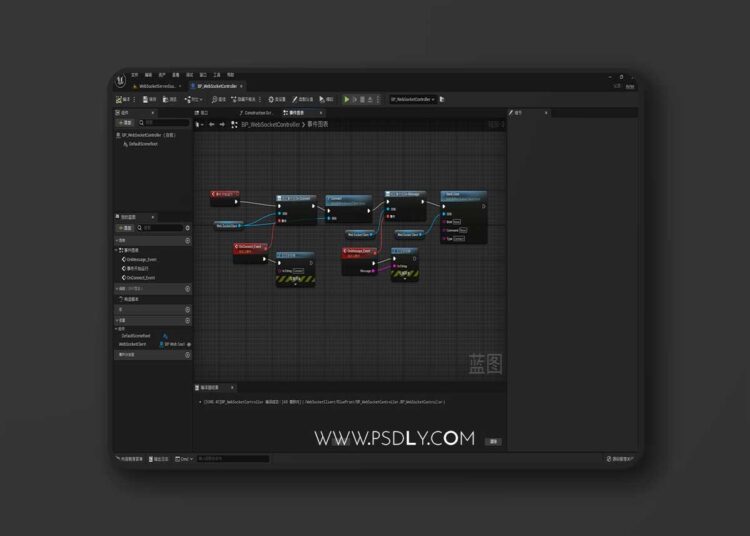Collapse the Components variables category
Viewport: 750px width, 536px height.
pyautogui.click(x=117, y=329)
